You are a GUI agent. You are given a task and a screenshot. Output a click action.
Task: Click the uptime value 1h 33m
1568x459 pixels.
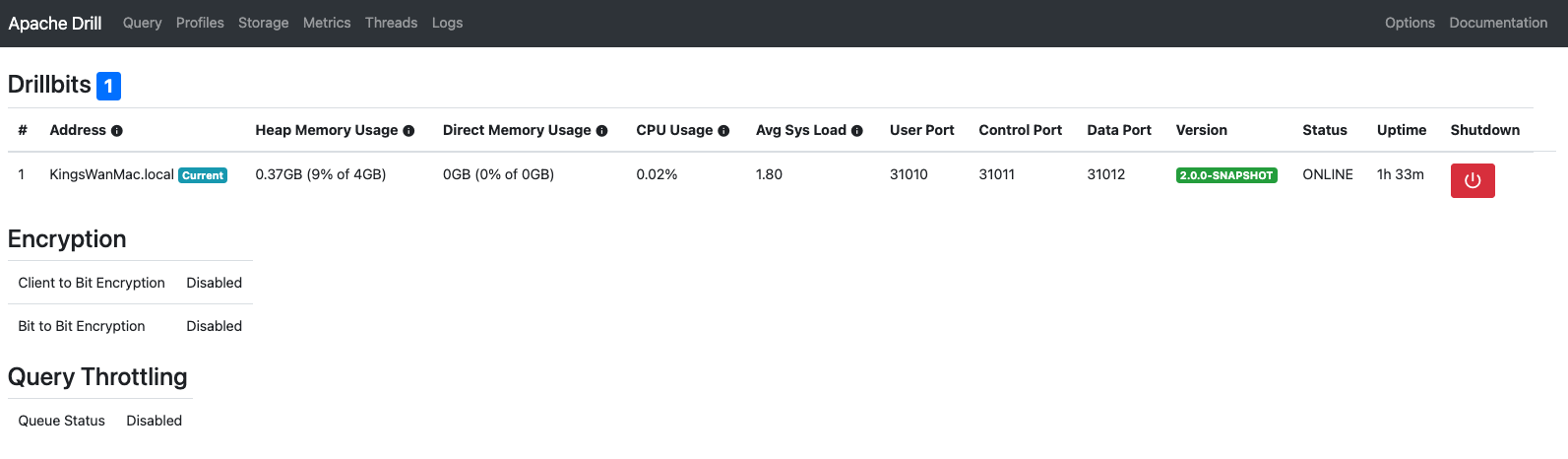pyautogui.click(x=1401, y=174)
